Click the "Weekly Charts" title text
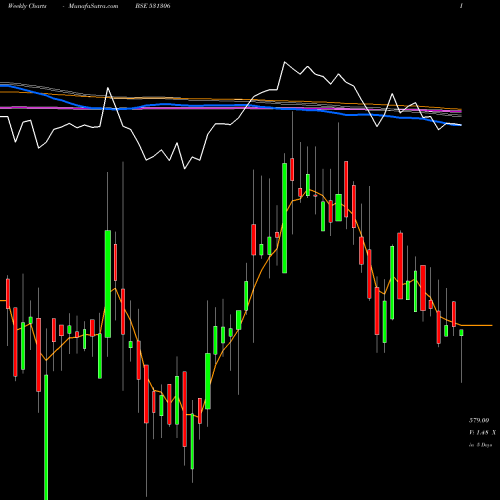Image resolution: width=500 pixels, height=500 pixels. point(27,6)
